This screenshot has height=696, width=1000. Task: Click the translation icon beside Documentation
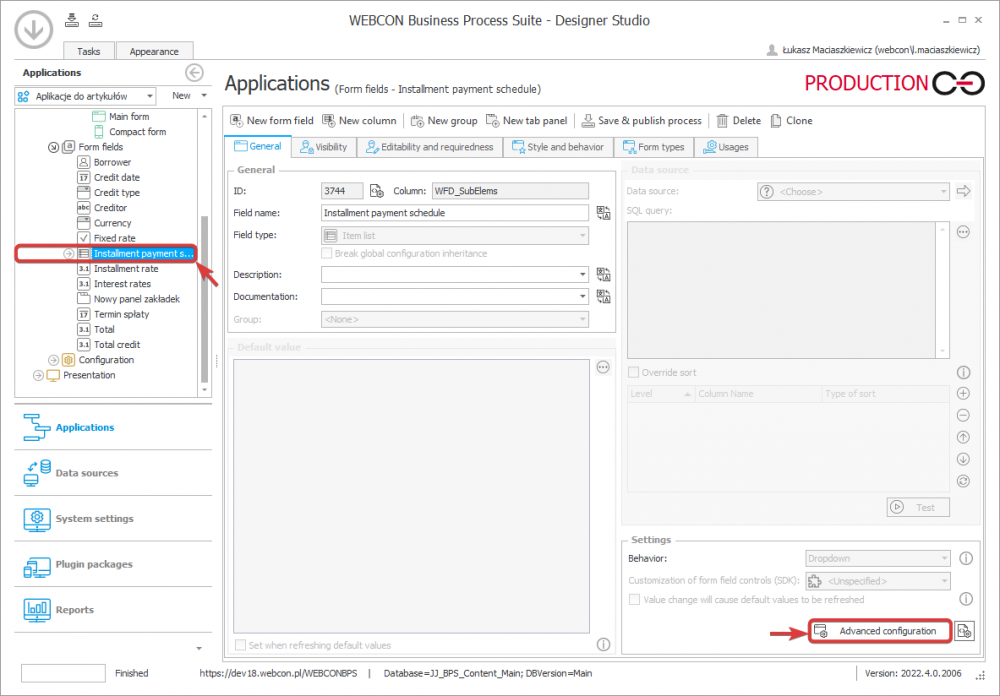coord(603,297)
